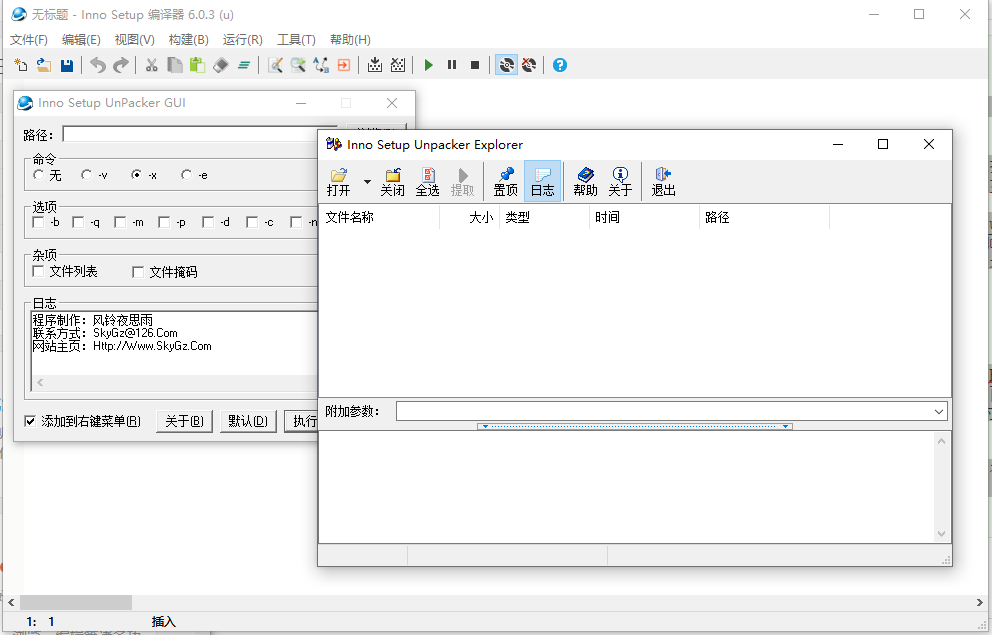Click the 关于 info icon in Explorer toolbar

click(x=620, y=182)
